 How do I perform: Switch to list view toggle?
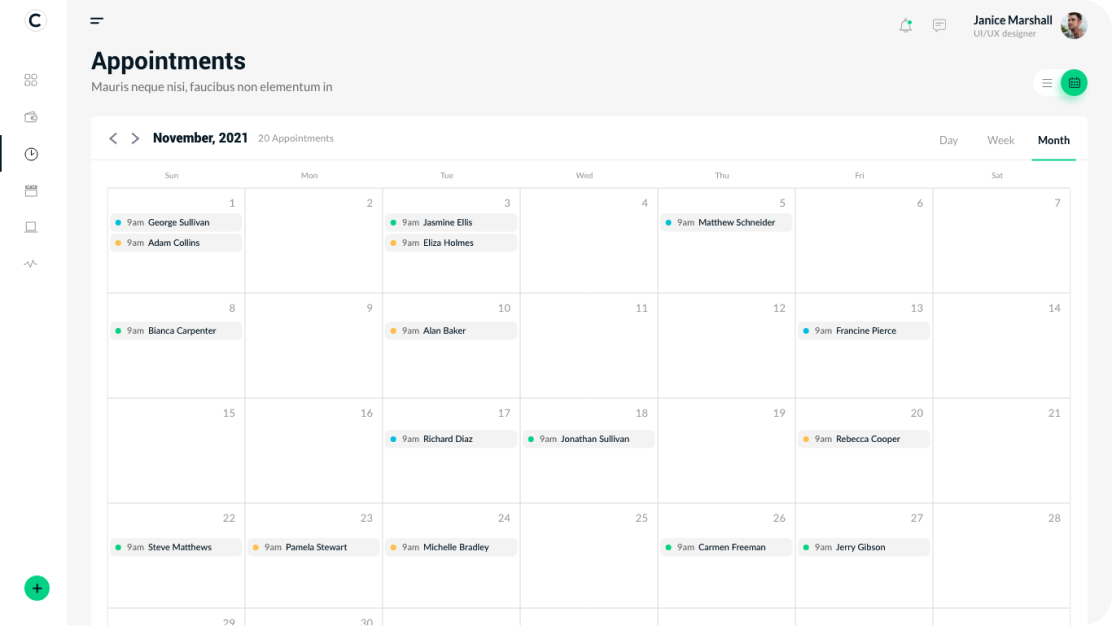tap(1047, 83)
